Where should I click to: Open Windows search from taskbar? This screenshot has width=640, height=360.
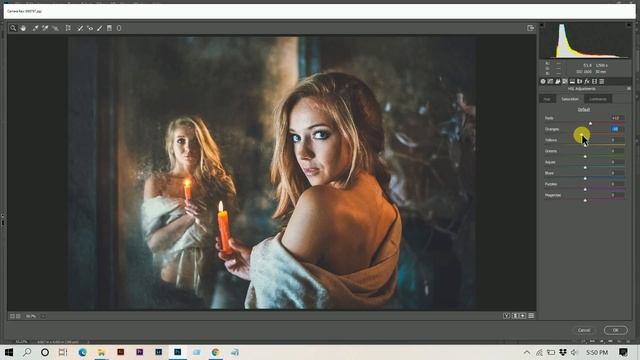[x=27, y=352]
